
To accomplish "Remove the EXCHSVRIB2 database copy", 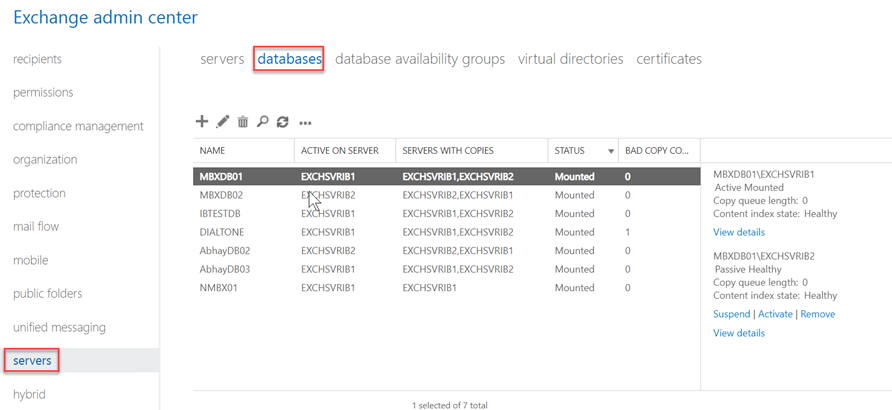I will (x=817, y=314).
